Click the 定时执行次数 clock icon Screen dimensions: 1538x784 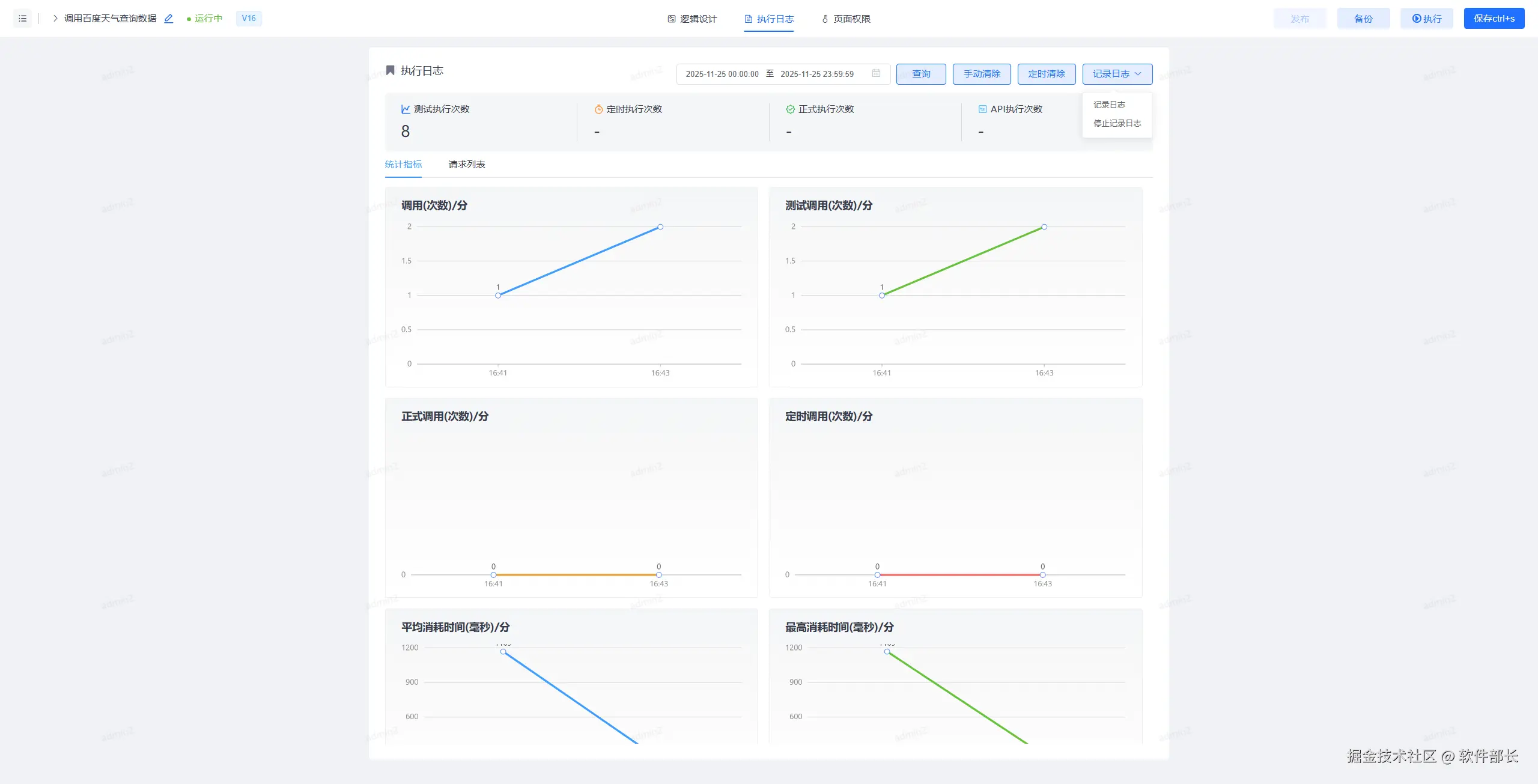[598, 109]
